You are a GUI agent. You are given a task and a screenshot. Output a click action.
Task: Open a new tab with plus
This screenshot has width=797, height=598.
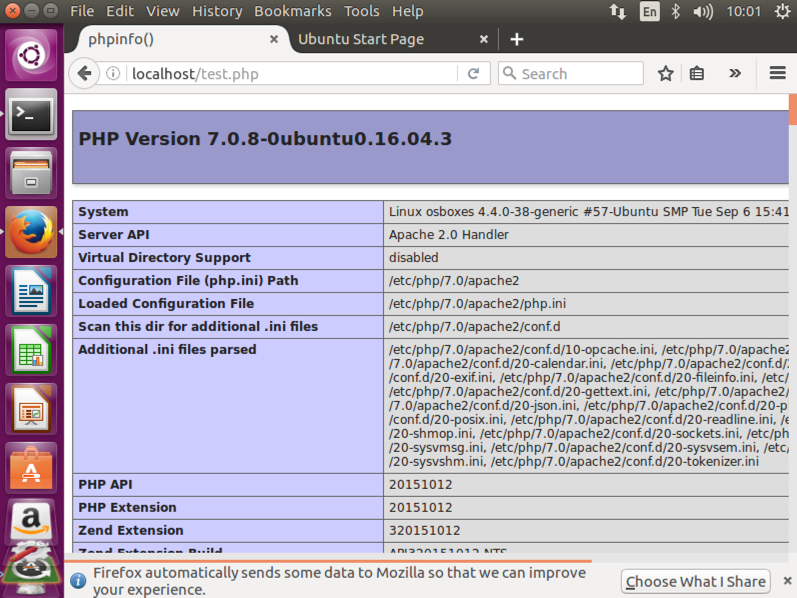[516, 39]
